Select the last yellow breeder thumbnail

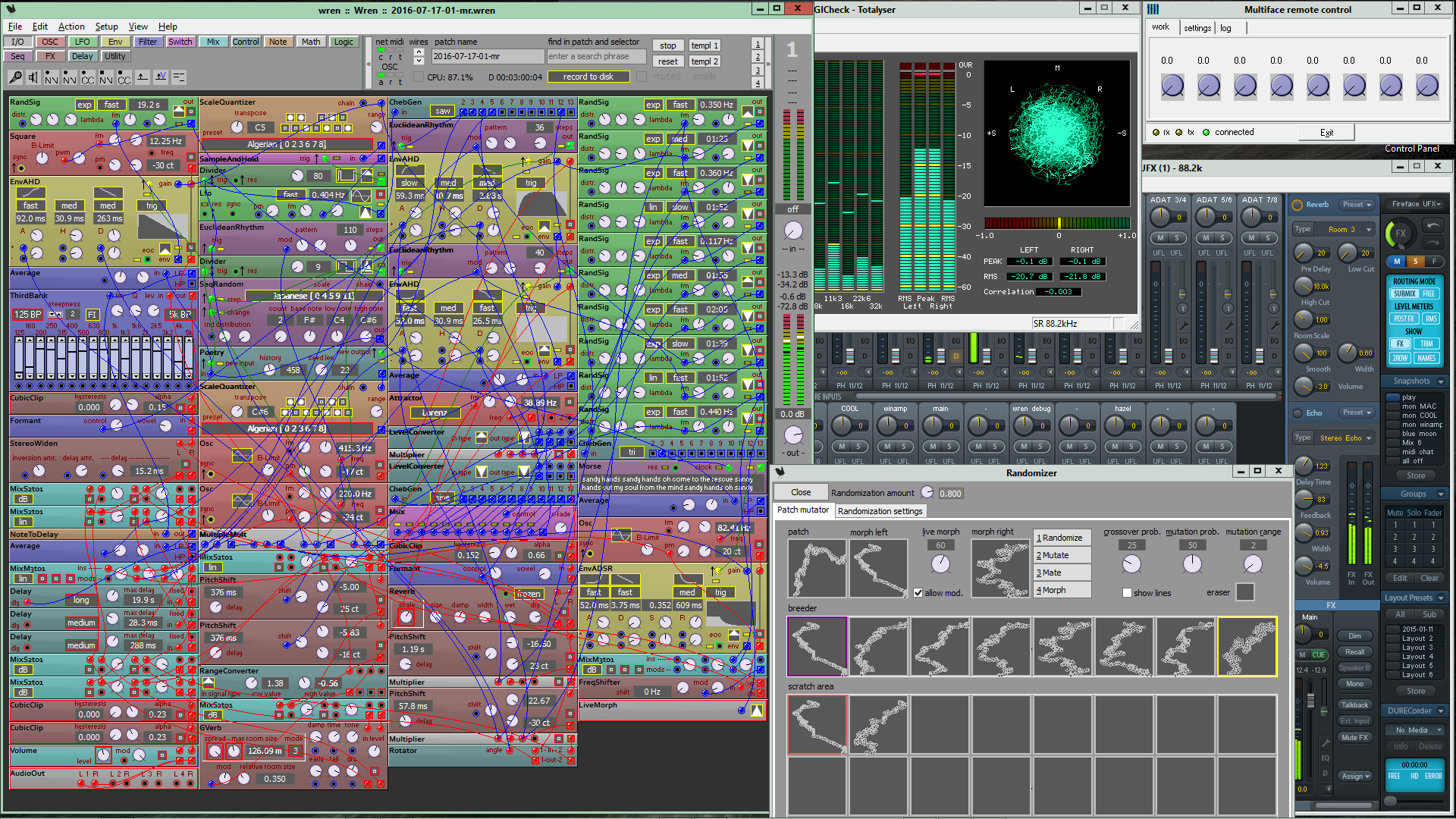pyautogui.click(x=1247, y=646)
